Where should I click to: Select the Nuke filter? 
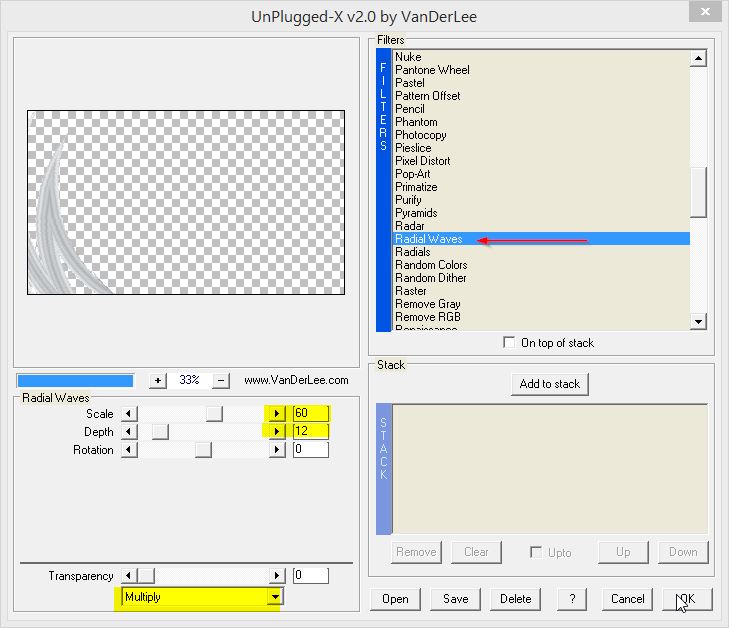pyautogui.click(x=408, y=57)
